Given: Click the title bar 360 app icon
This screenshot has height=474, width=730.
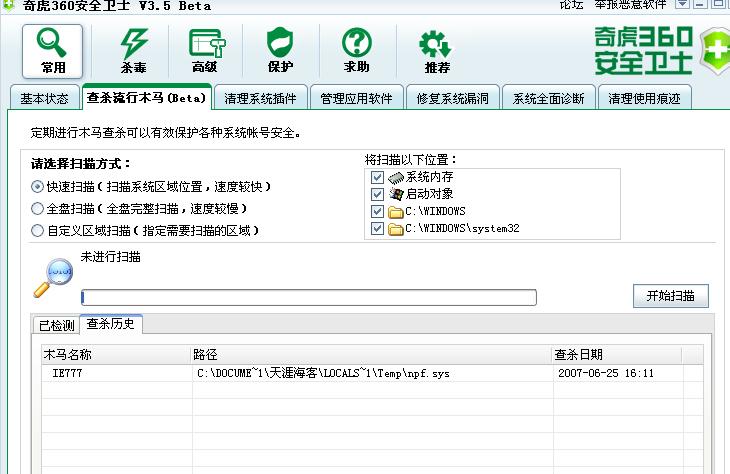Looking at the screenshot, I should [9, 6].
